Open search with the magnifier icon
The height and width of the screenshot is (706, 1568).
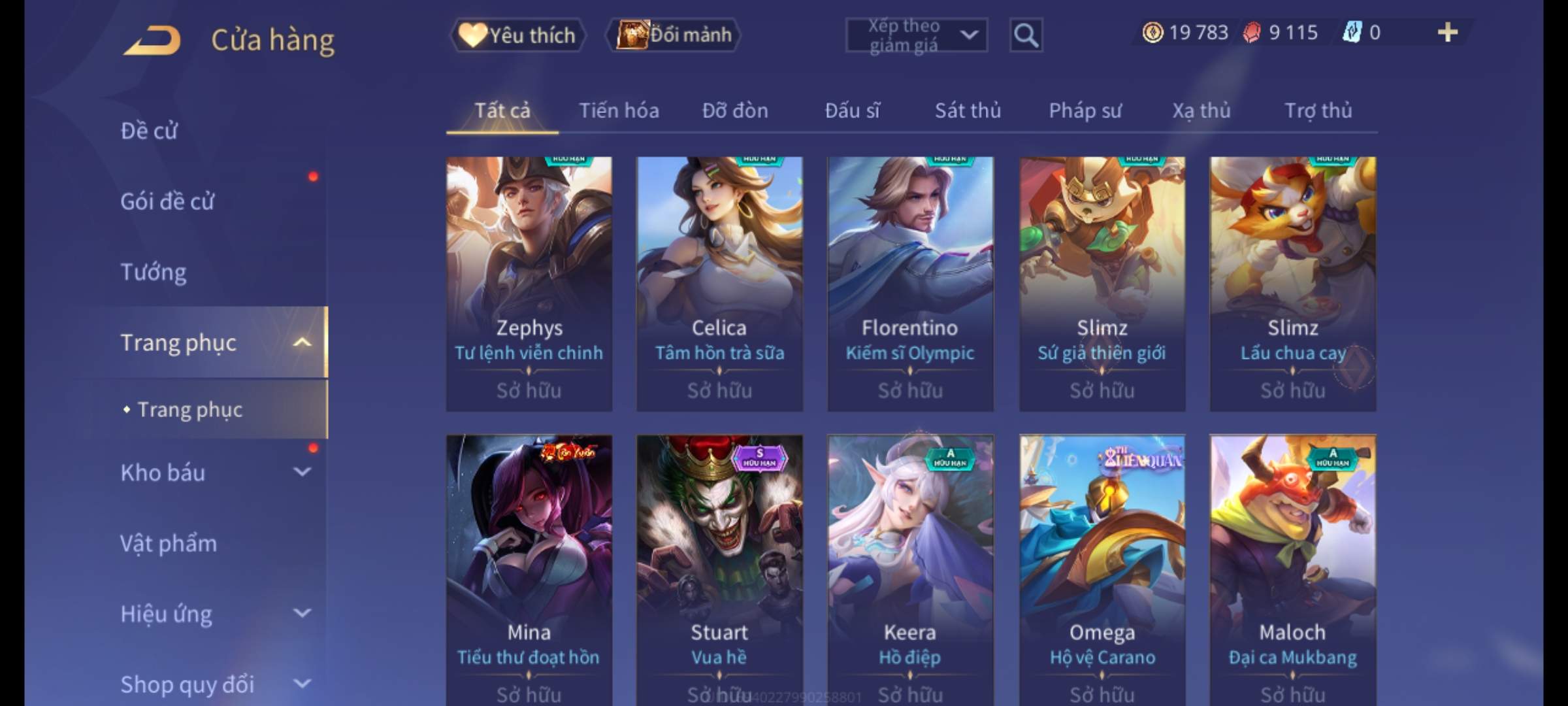pyautogui.click(x=1026, y=35)
